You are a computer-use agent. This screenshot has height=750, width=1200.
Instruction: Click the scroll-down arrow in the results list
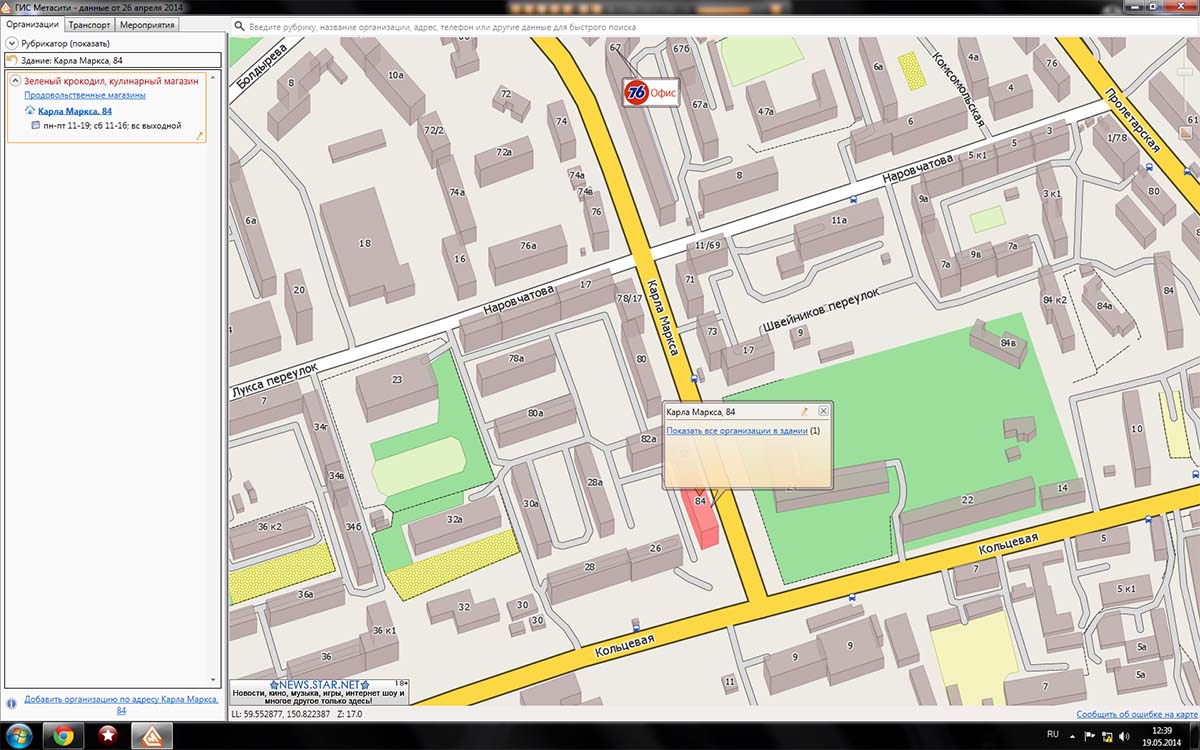coord(213,680)
